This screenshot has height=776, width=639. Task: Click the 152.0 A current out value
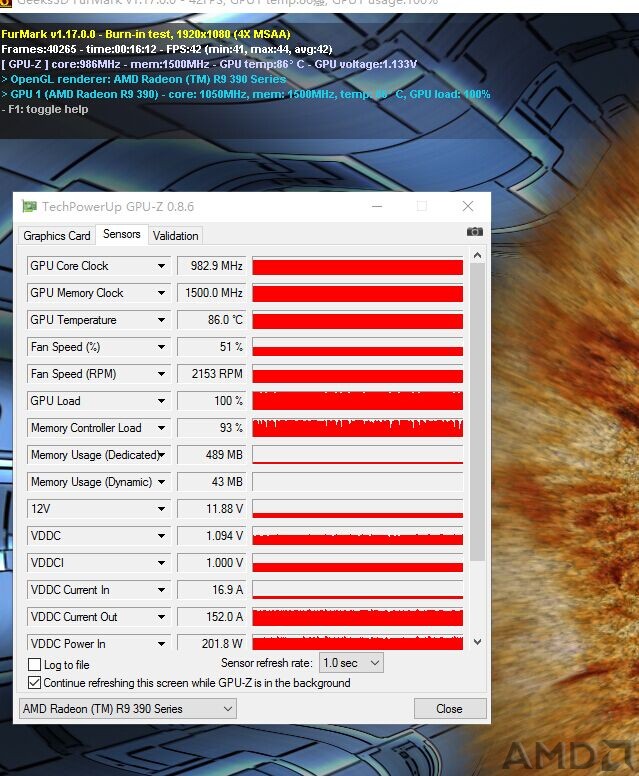tap(211, 617)
